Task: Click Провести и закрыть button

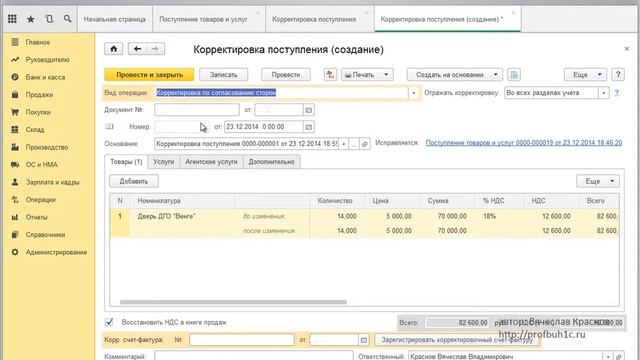Action: pos(149,75)
